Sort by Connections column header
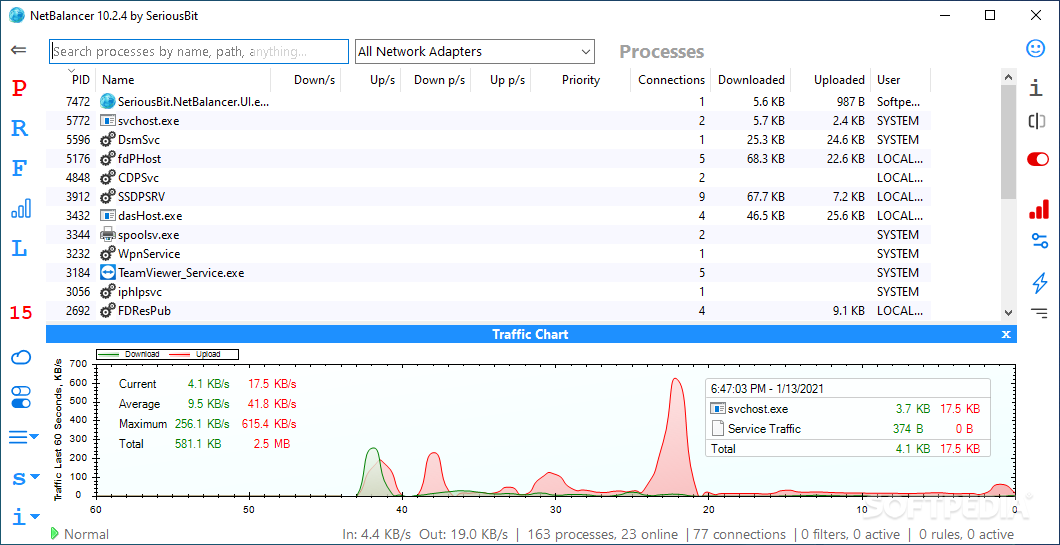The image size is (1060, 545). pos(671,80)
